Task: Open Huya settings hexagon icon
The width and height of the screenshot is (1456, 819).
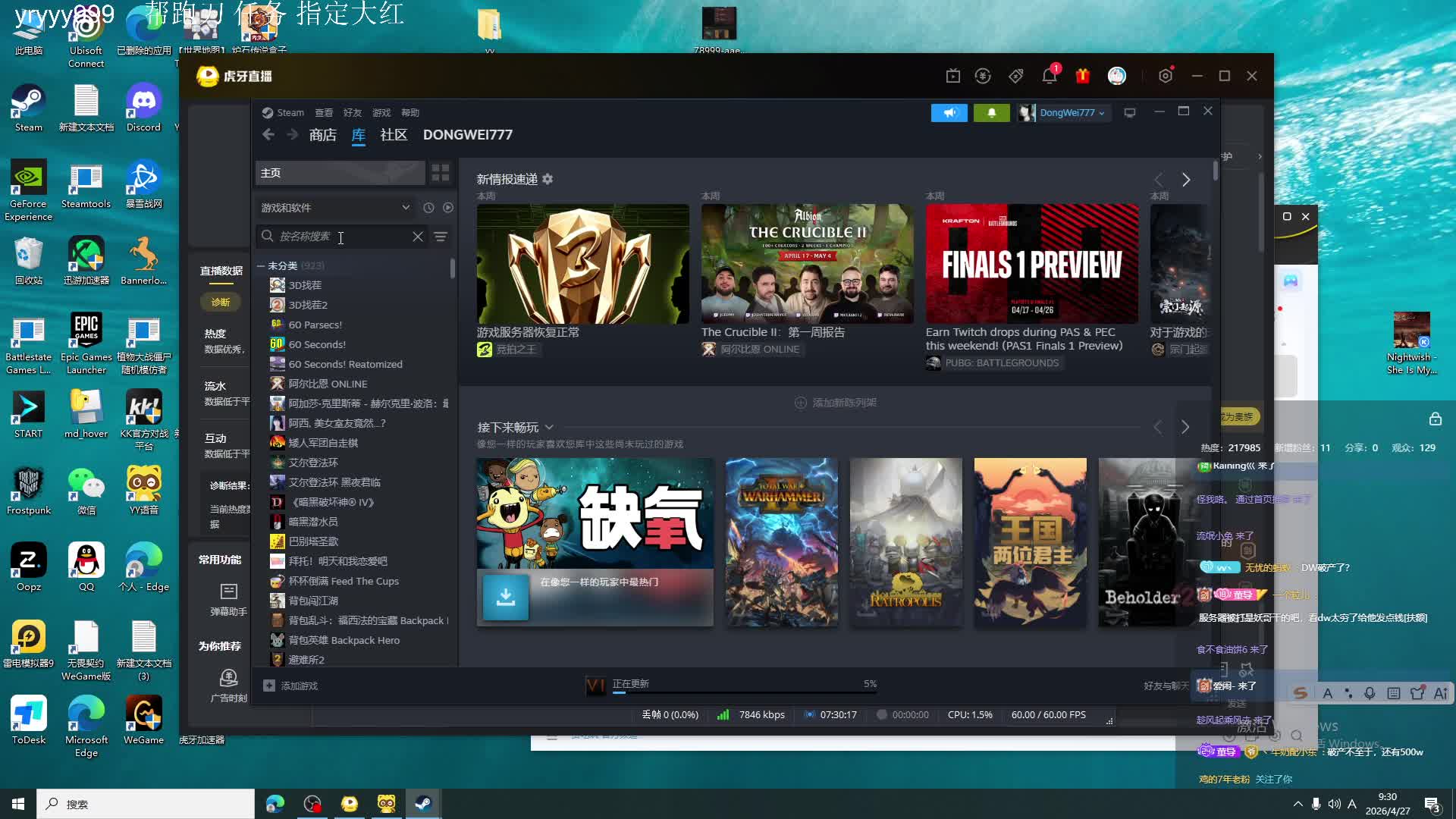Action: click(x=1166, y=76)
